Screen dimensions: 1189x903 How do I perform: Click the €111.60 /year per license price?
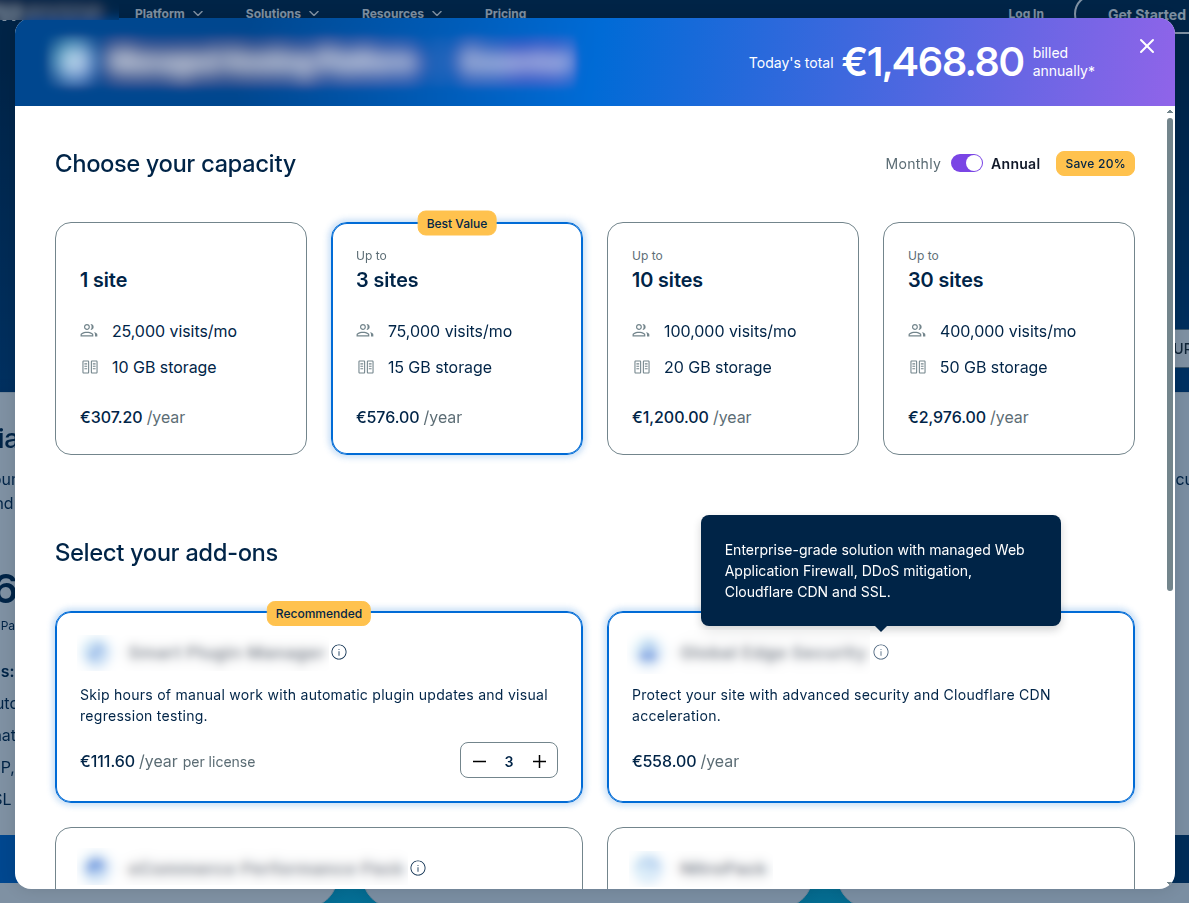tap(168, 761)
